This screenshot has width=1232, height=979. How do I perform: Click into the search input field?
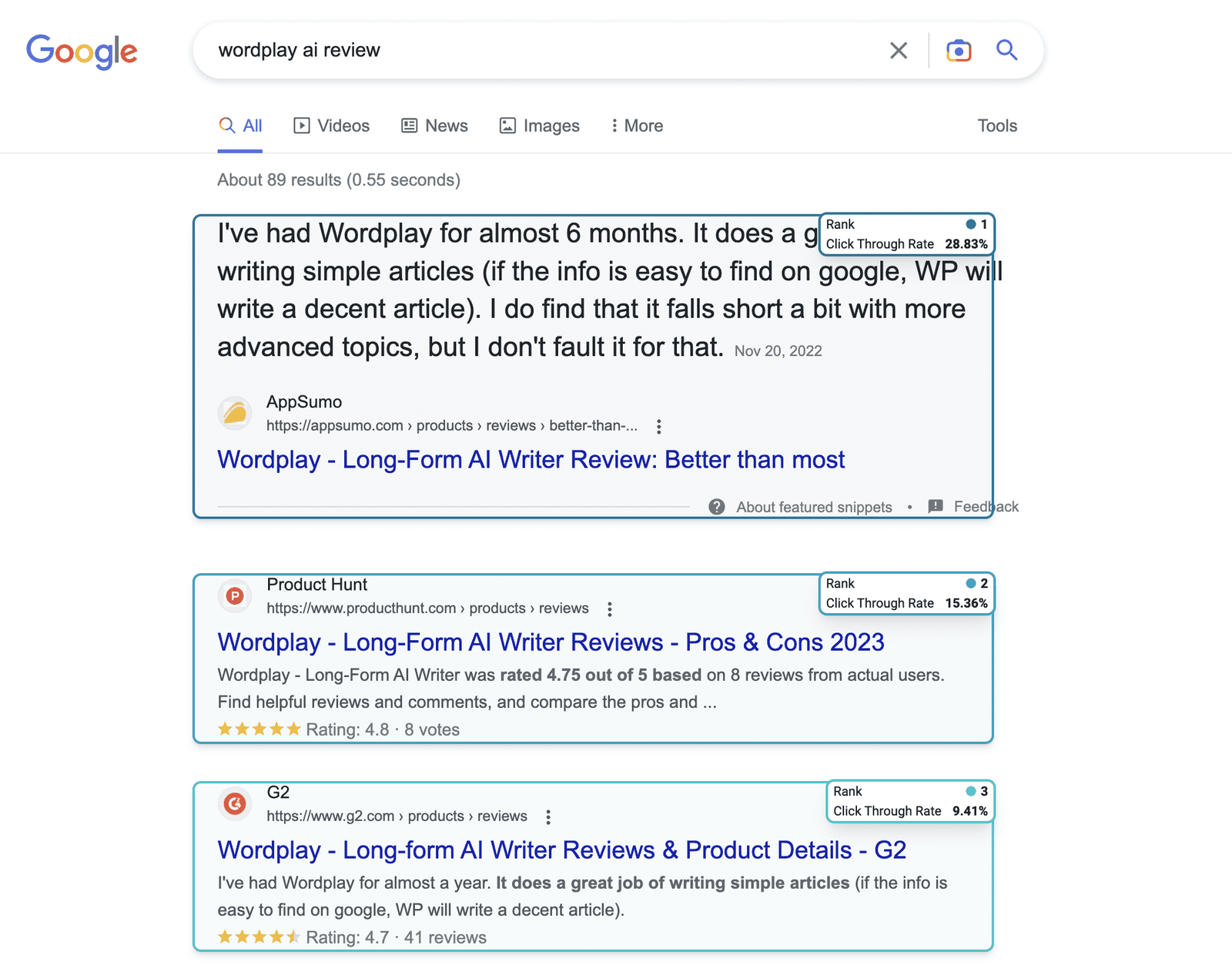coord(539,51)
